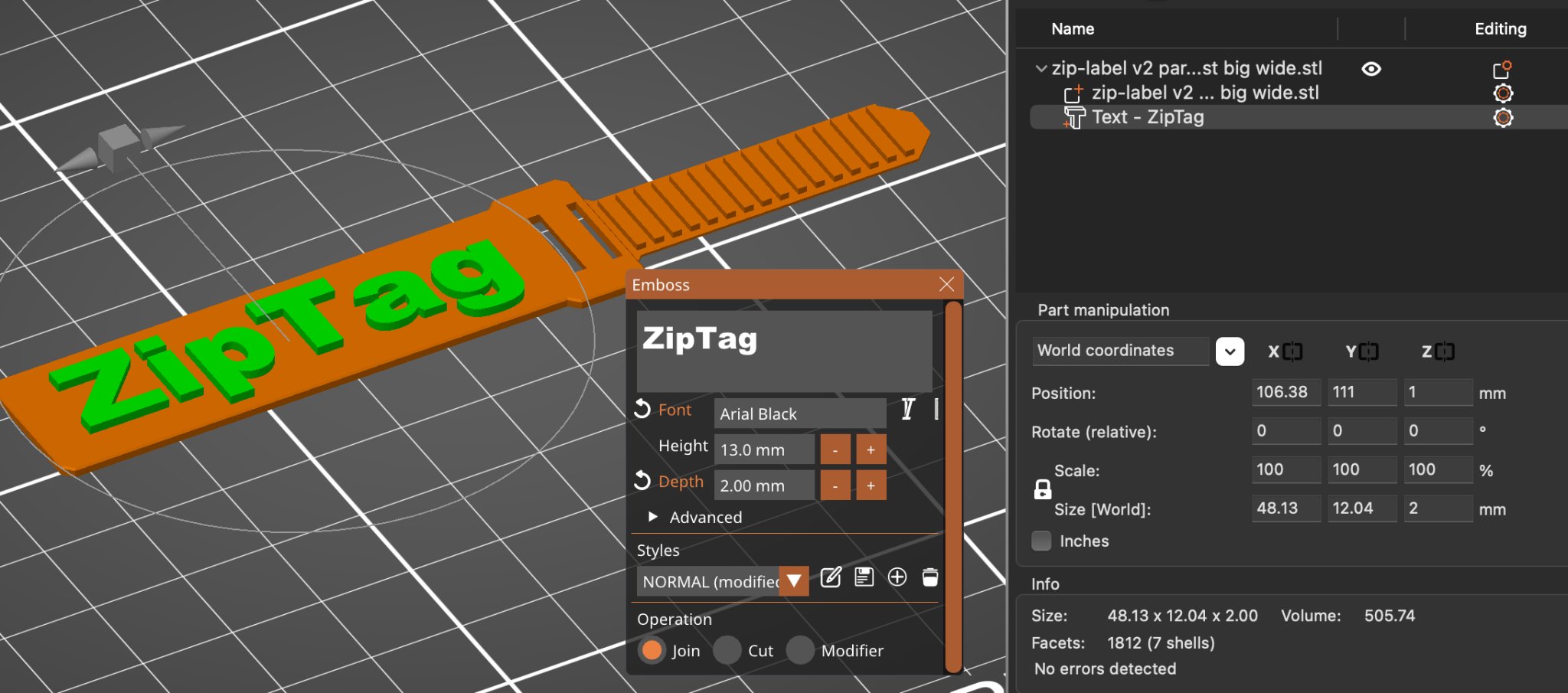1568x693 pixels.
Task: Hide the zip-label object with eye icon
Action: tap(1371, 69)
